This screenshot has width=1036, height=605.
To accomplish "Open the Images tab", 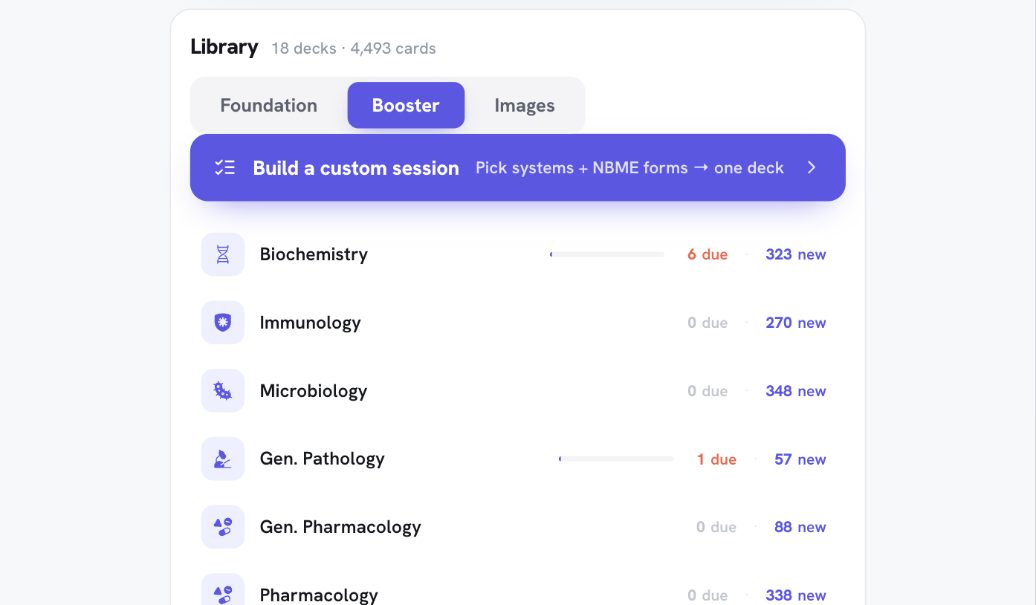I will coord(525,106).
